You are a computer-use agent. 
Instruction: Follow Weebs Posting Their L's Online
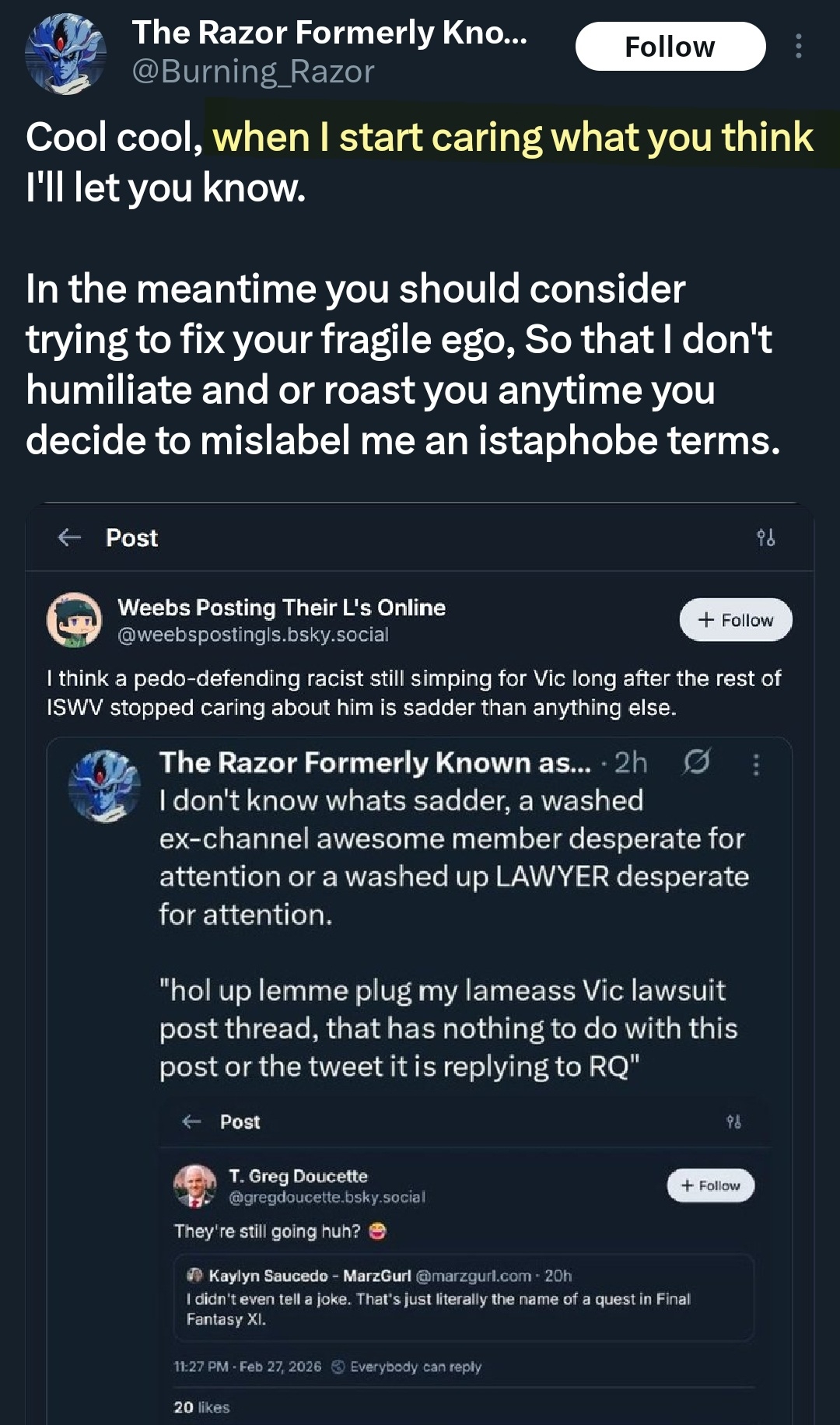coord(736,620)
